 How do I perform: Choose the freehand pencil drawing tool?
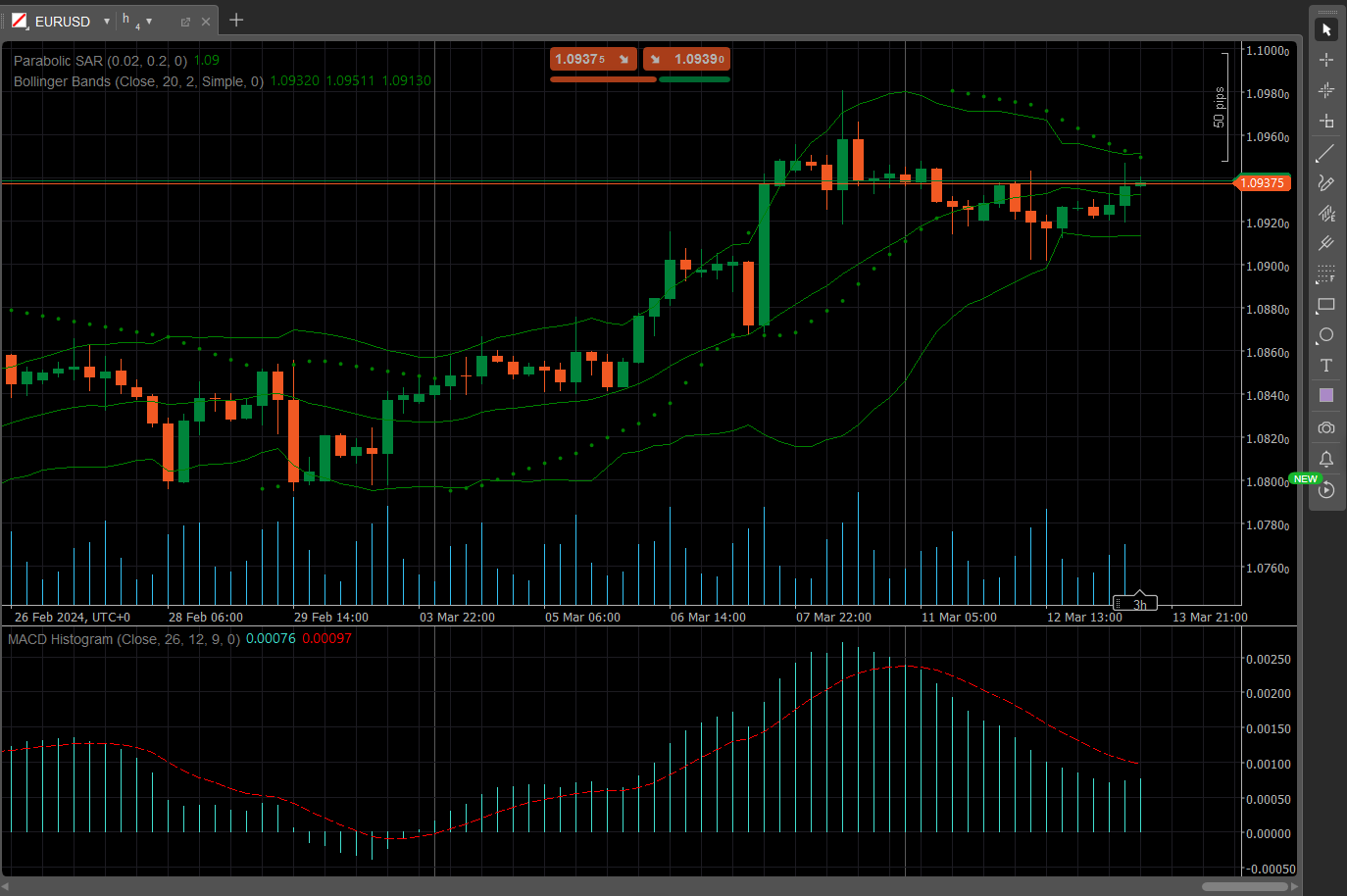pos(1326,183)
